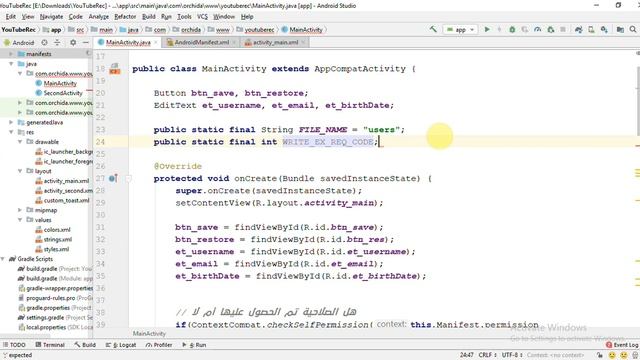Open the Terminal tool window

(50, 345)
